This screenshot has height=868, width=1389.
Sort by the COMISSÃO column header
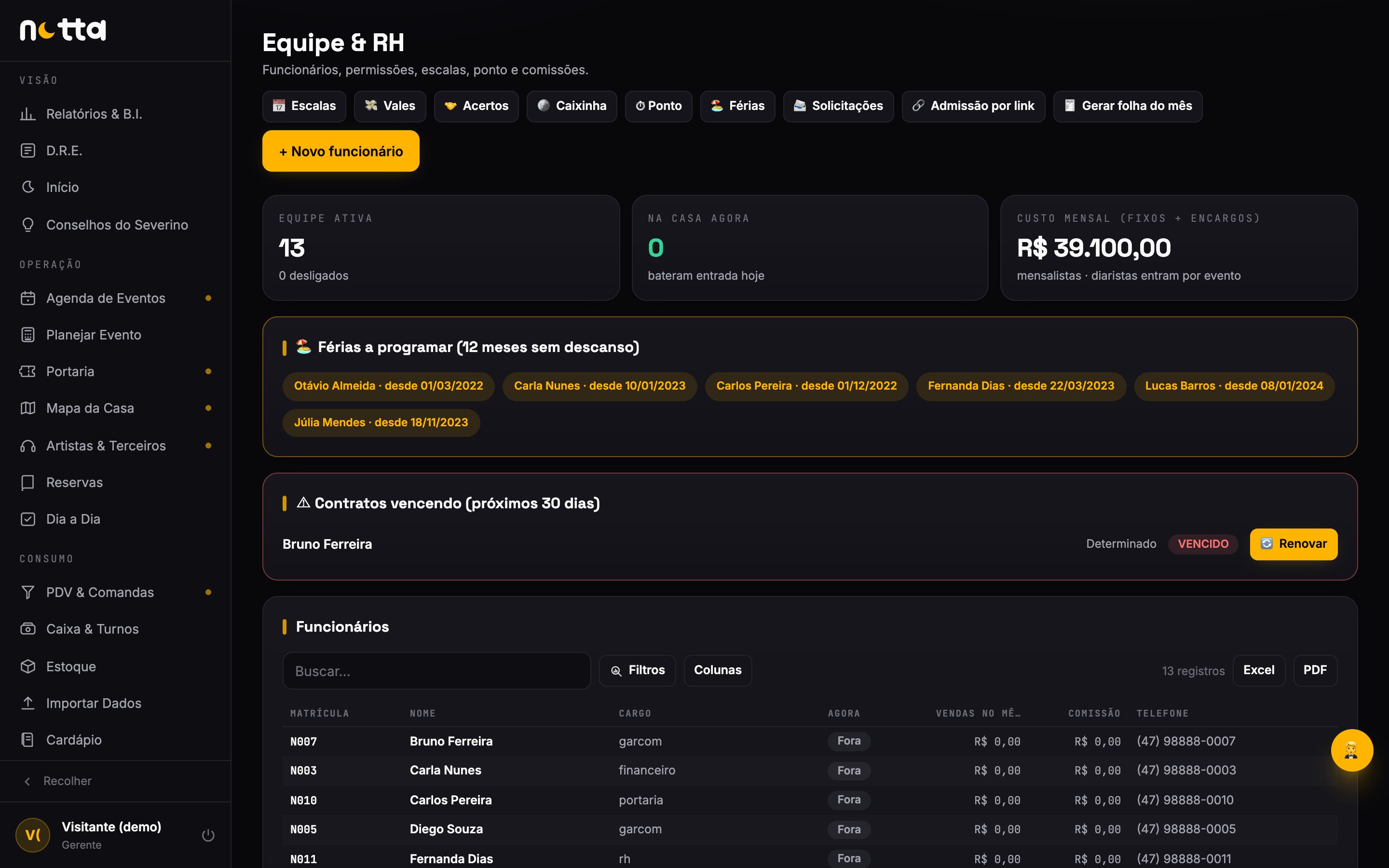click(x=1094, y=713)
